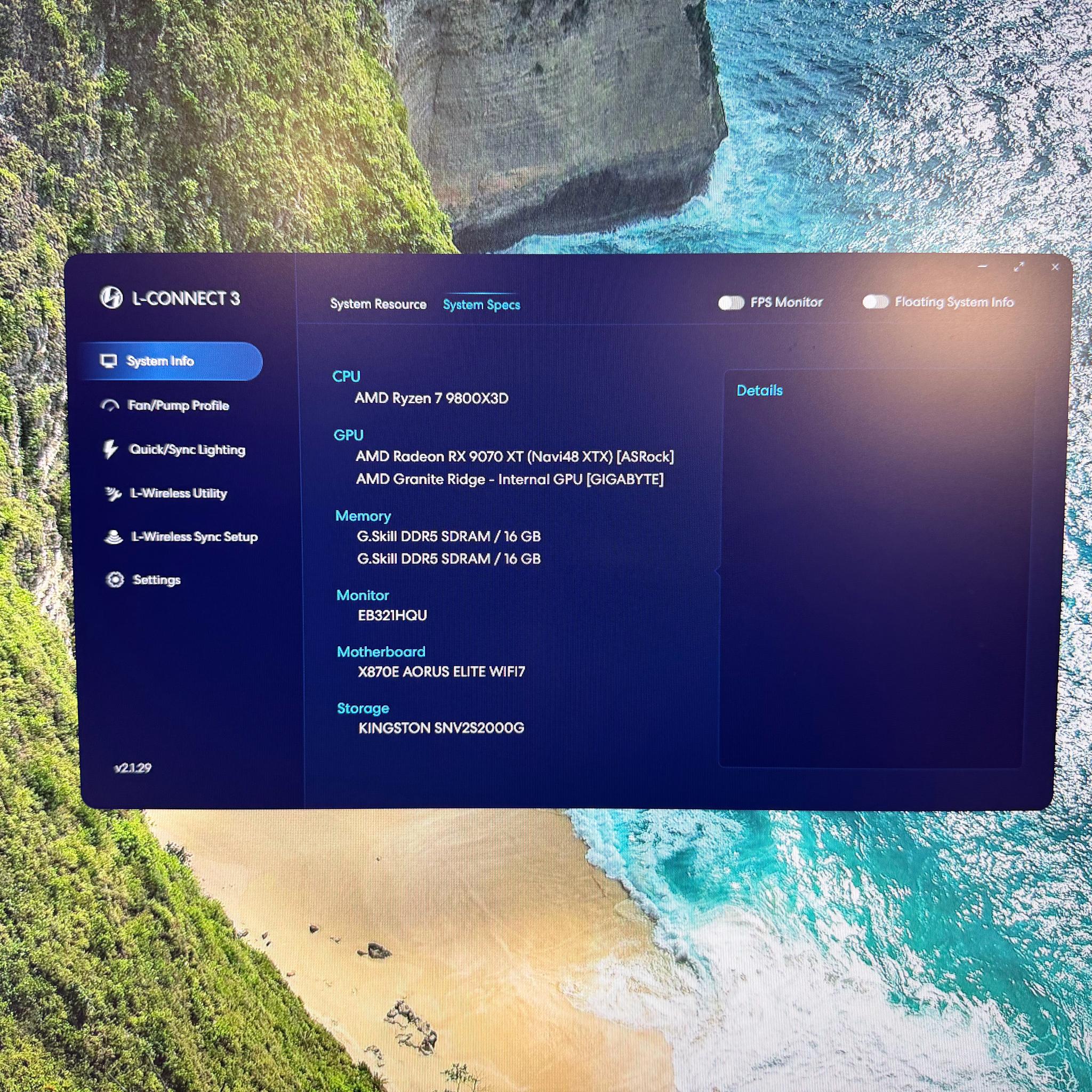Click the Fan/Pump Profile gauge icon
This screenshot has height=1092, width=1092.
click(x=110, y=405)
